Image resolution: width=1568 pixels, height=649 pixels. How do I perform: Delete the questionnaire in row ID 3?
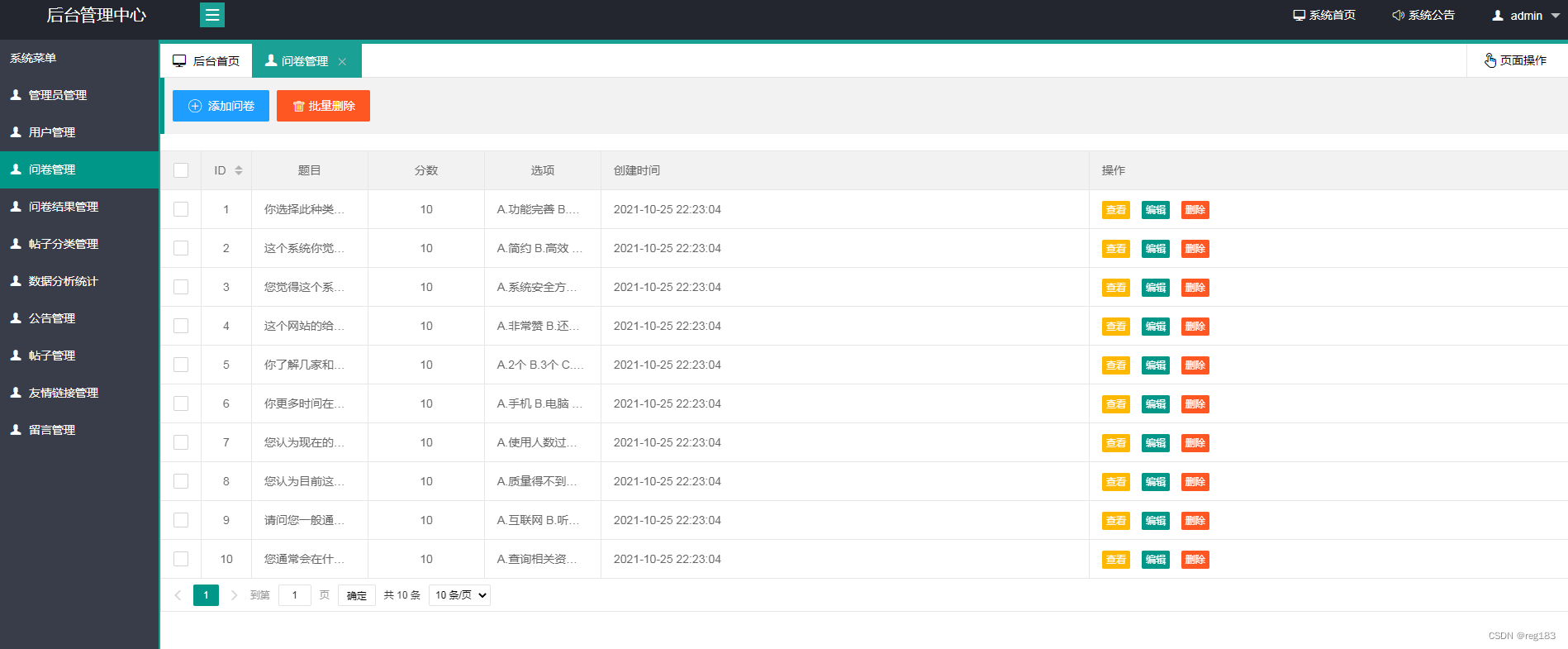coord(1195,288)
